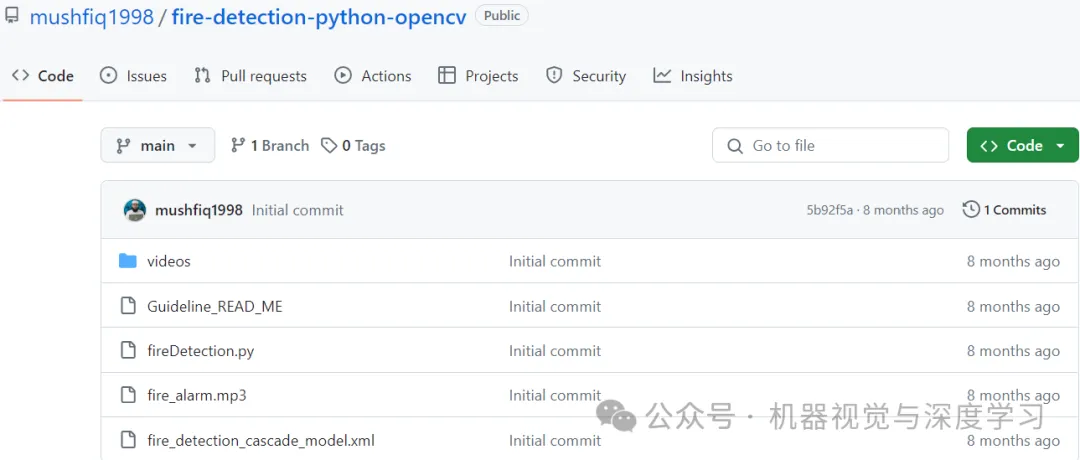View the Security tab
Image resolution: width=1080 pixels, height=460 pixels.
click(x=586, y=76)
